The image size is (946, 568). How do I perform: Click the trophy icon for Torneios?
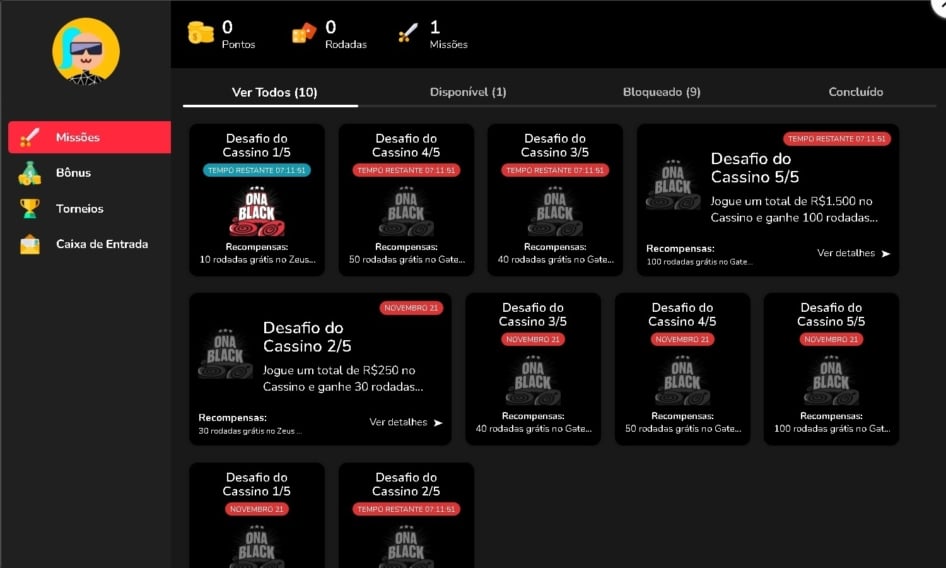pos(30,208)
